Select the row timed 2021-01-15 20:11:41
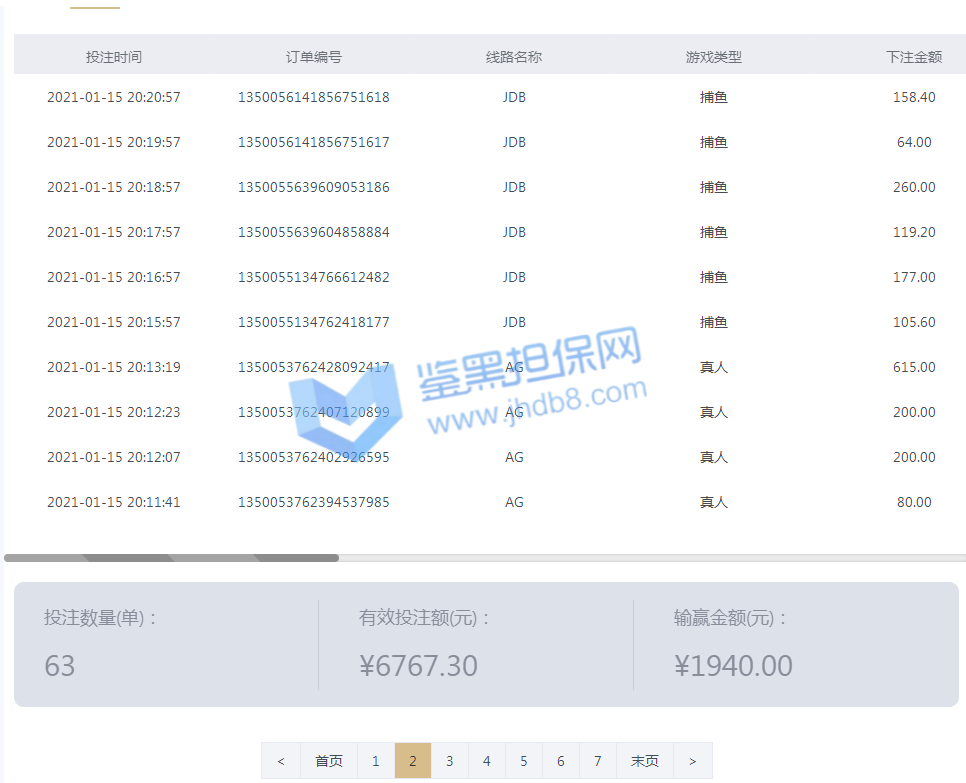The image size is (966, 783). pyautogui.click(x=114, y=502)
